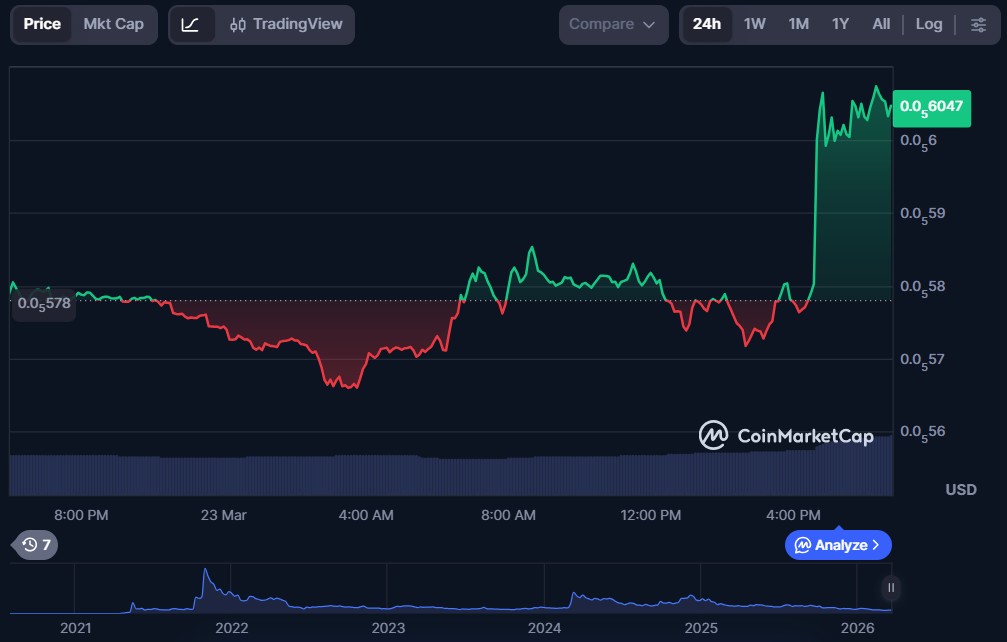Toggle the Mkt Cap view
The width and height of the screenshot is (1007, 642).
(x=113, y=24)
